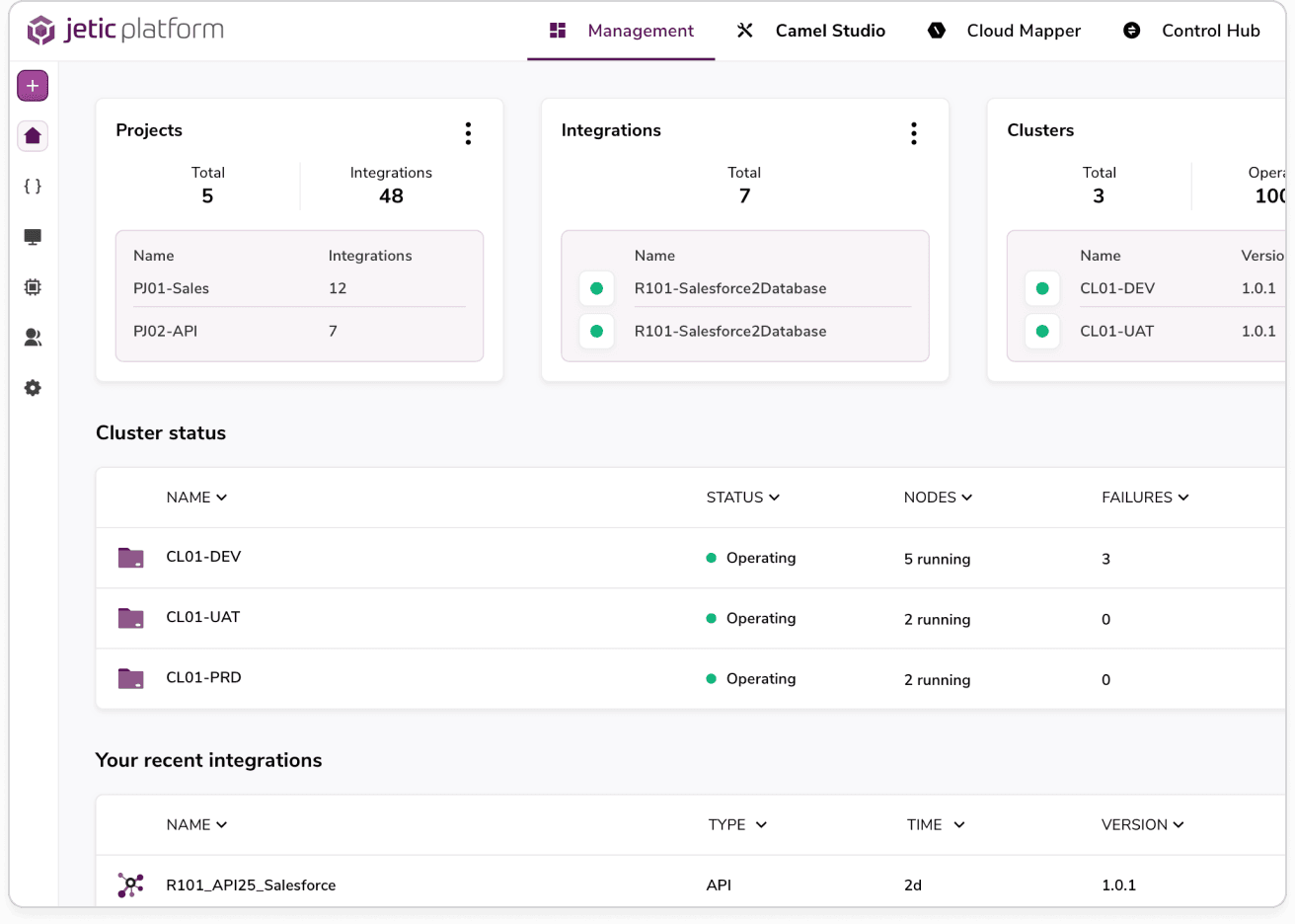Open settings gear in sidebar
1295x924 pixels.
pos(33,388)
